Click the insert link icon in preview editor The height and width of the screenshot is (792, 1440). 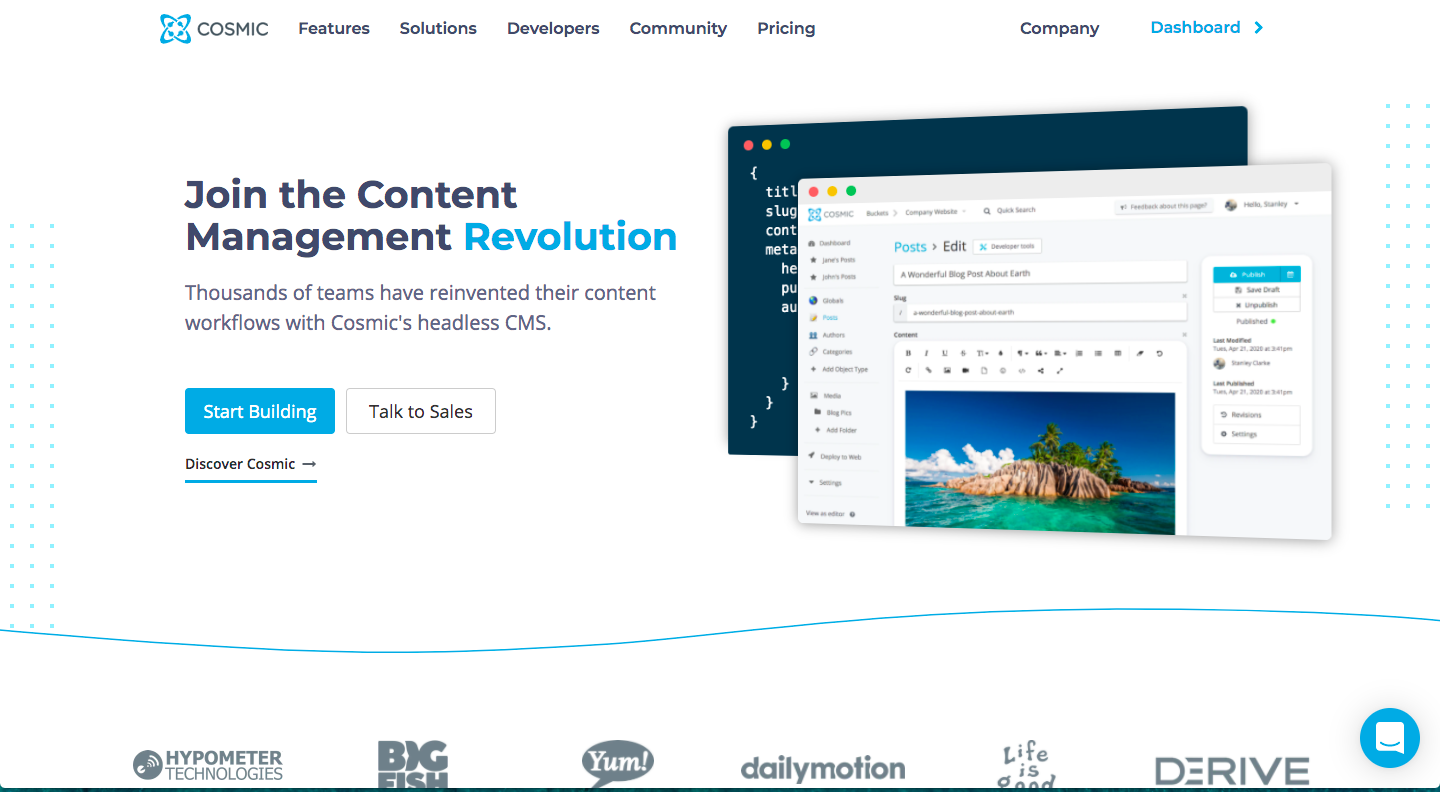click(x=928, y=370)
